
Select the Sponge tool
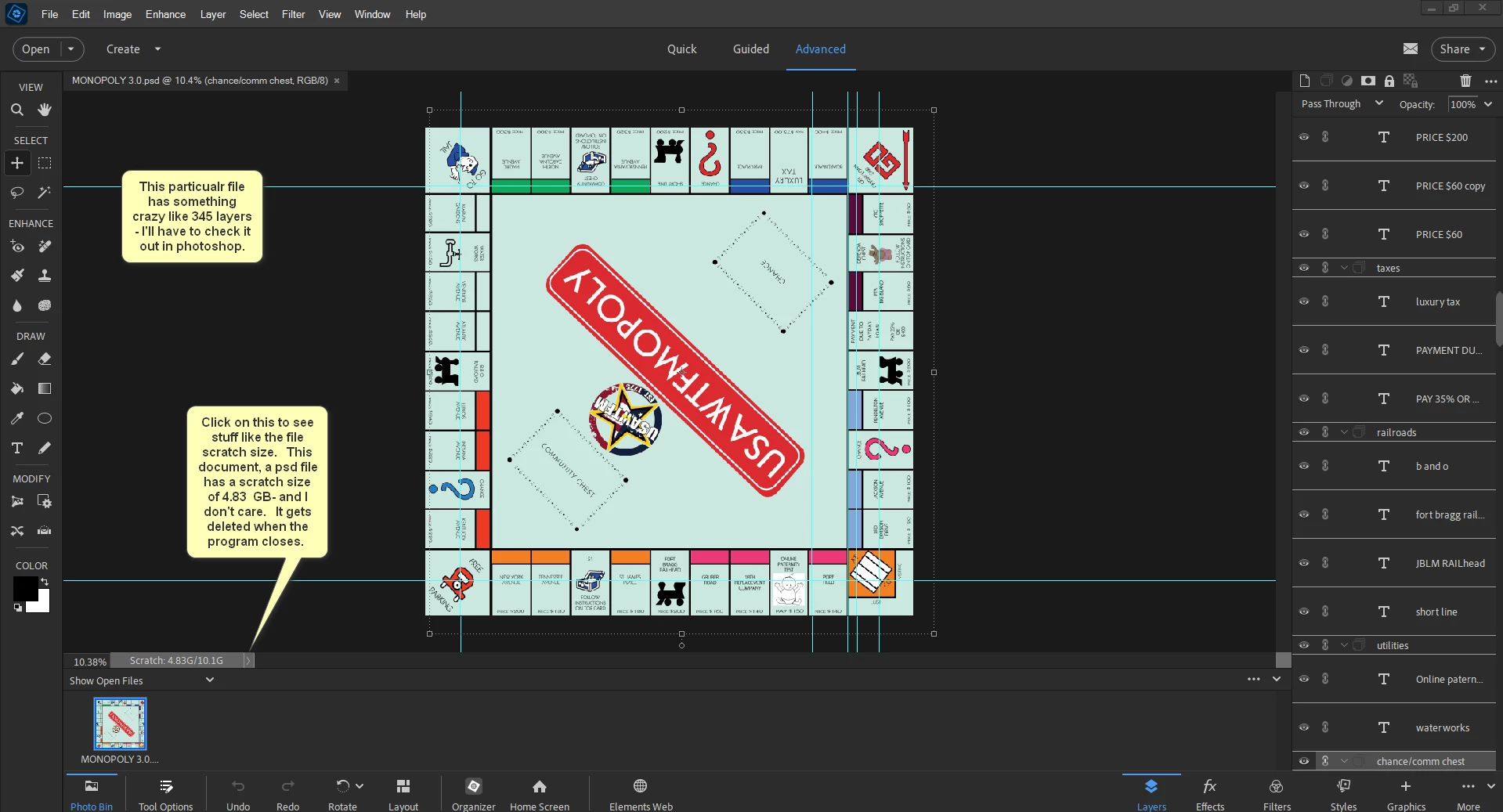(x=45, y=305)
